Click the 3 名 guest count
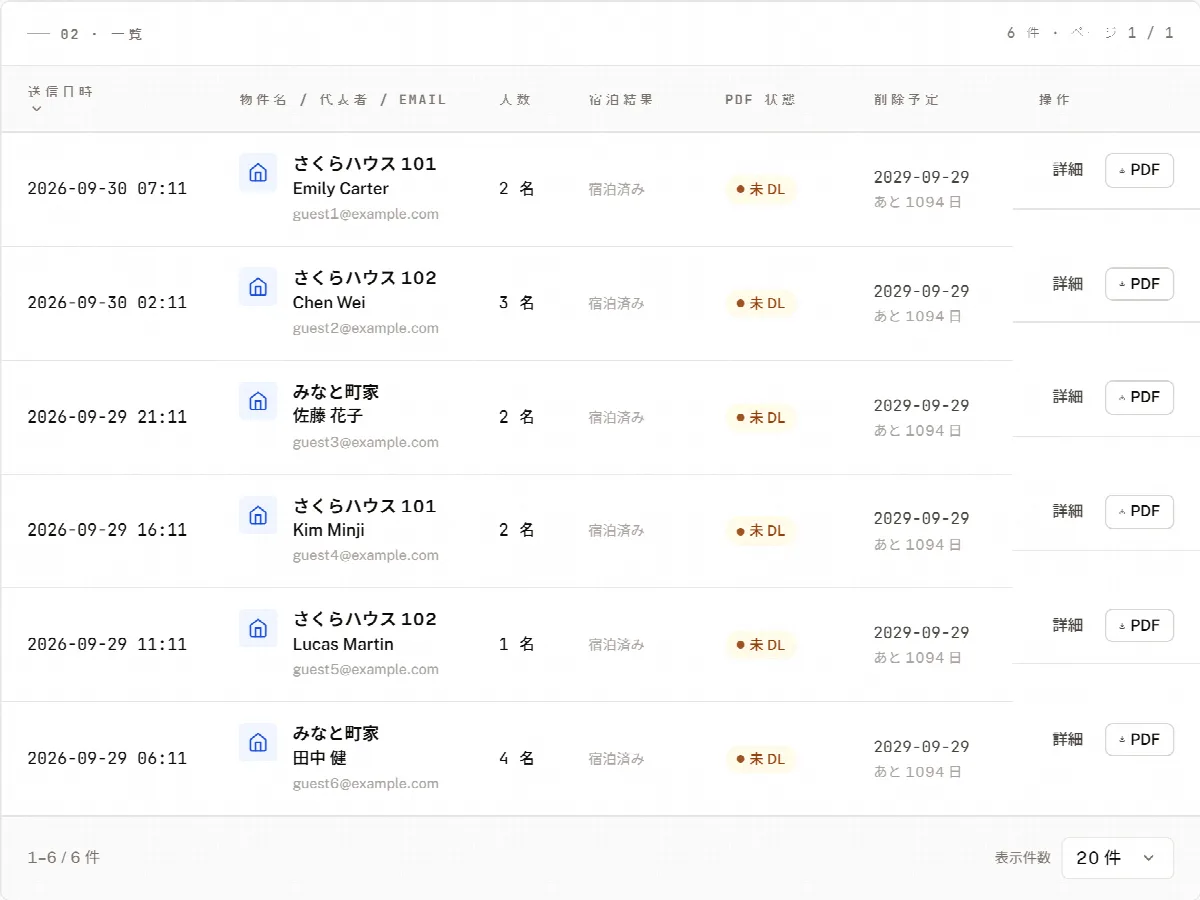Viewport: 1200px width, 900px height. (x=517, y=302)
